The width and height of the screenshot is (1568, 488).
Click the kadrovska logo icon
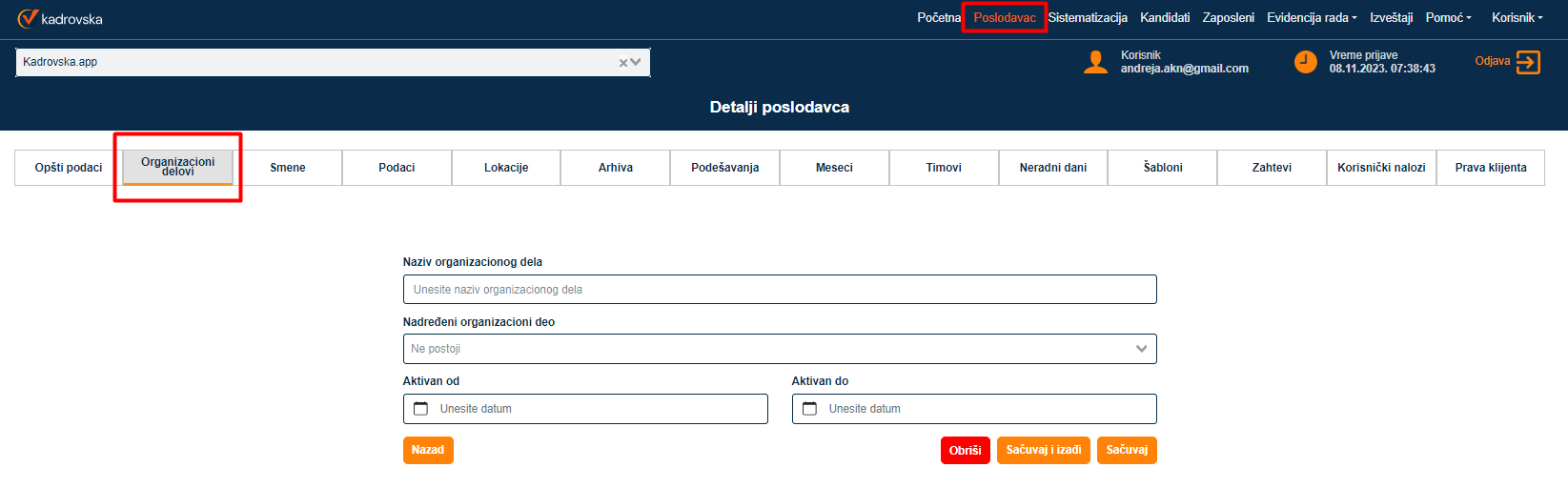(x=28, y=18)
